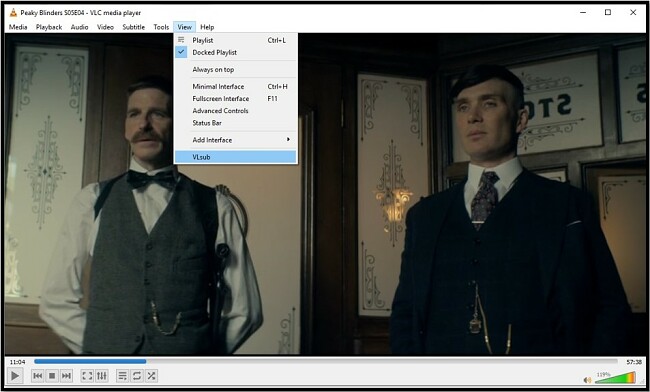Image resolution: width=650 pixels, height=392 pixels.
Task: Skip to next media track
Action: tap(66, 376)
